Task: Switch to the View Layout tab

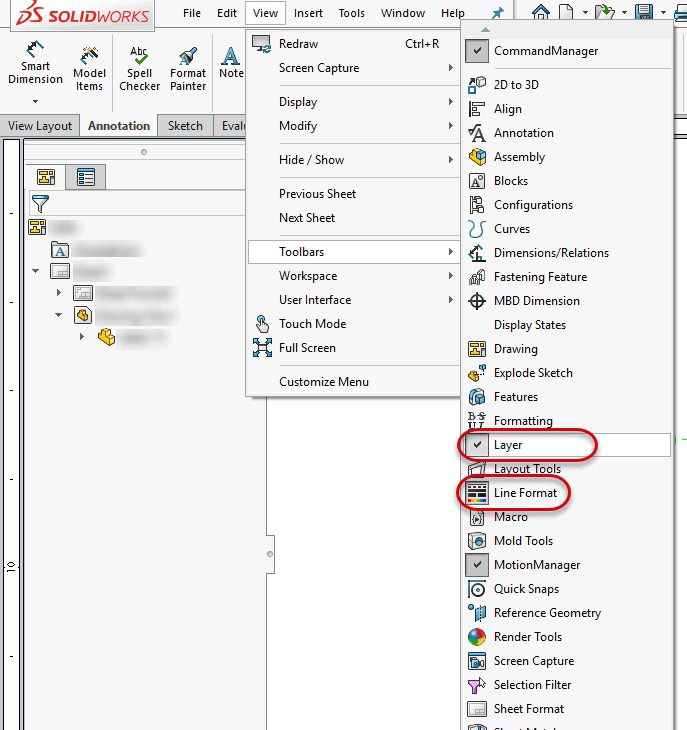Action: point(40,126)
